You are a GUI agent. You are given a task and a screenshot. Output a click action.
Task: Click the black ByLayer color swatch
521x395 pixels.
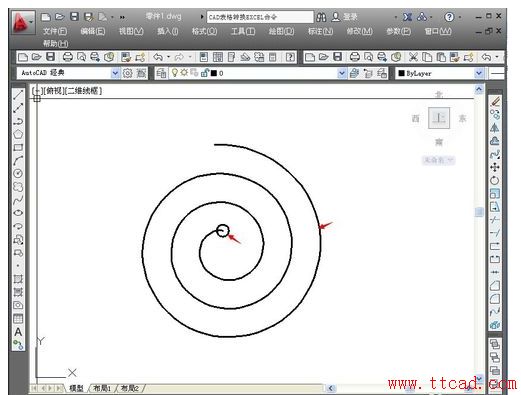click(401, 73)
